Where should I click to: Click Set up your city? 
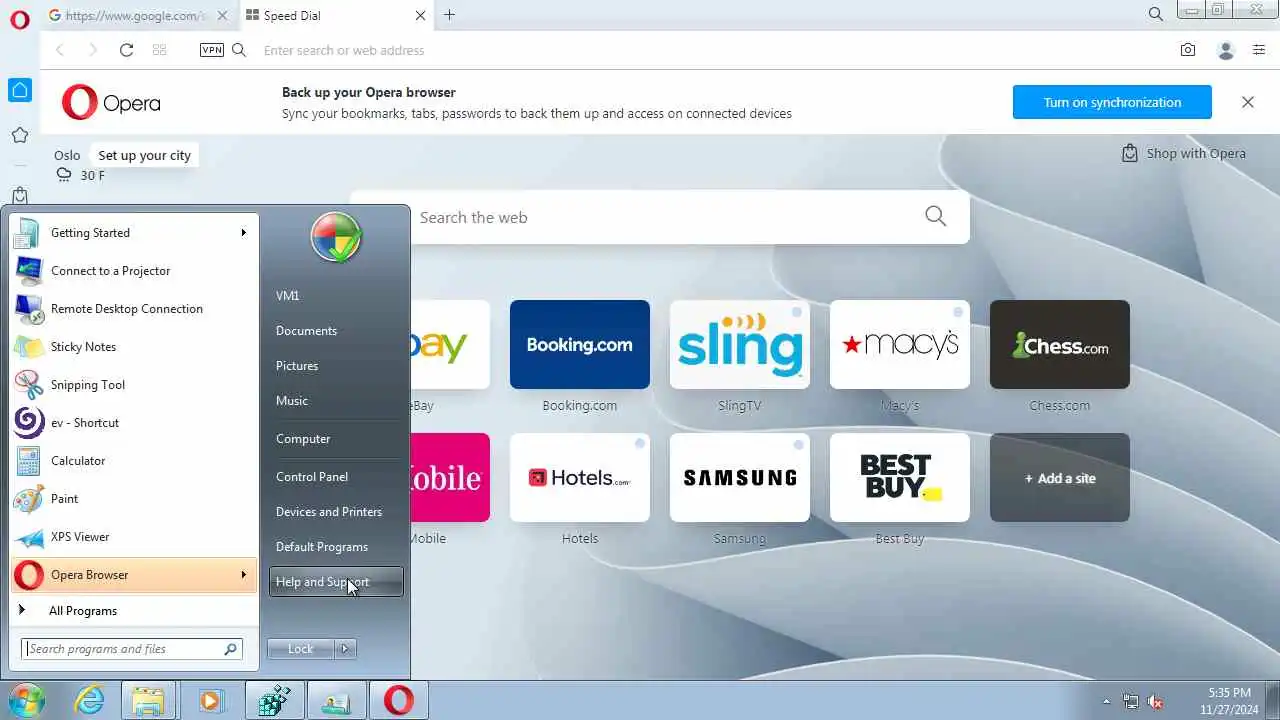(144, 155)
